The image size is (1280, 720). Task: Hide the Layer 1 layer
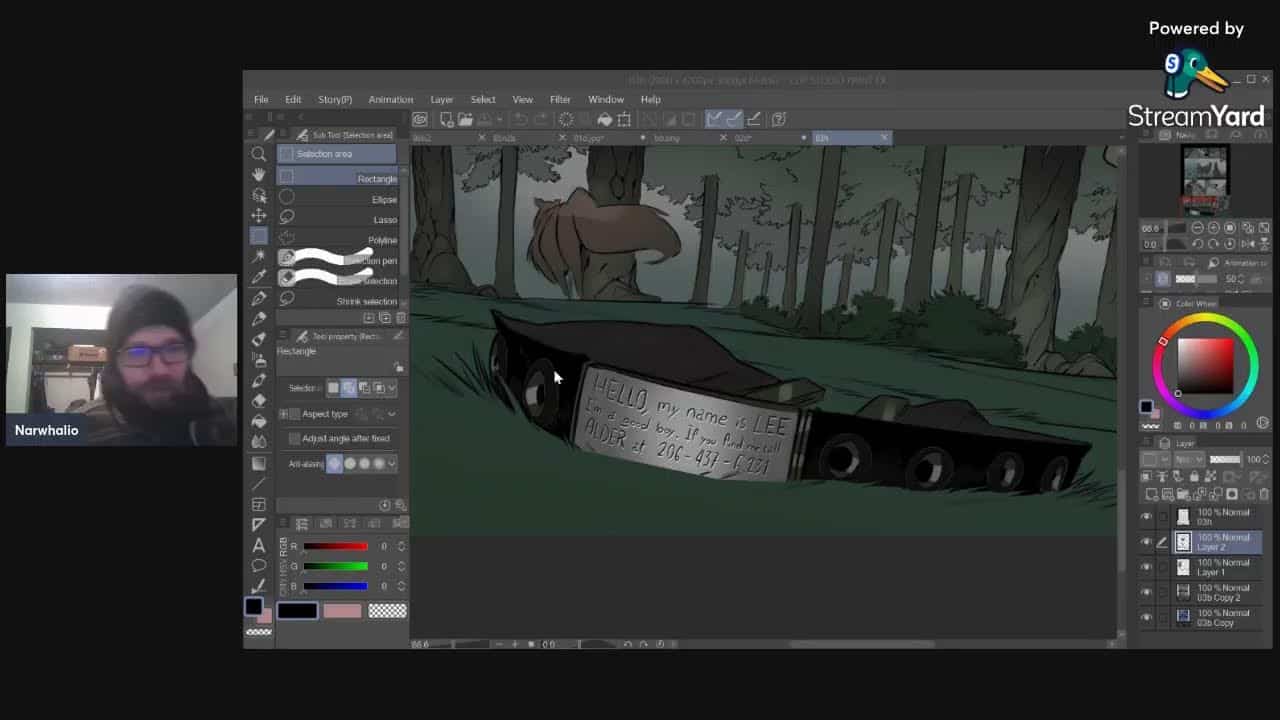(x=1146, y=567)
